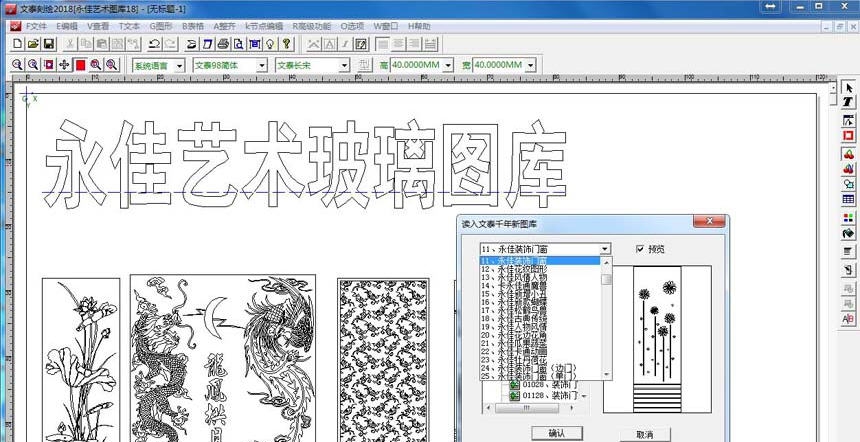Open the four-color palette icon

coord(848,218)
